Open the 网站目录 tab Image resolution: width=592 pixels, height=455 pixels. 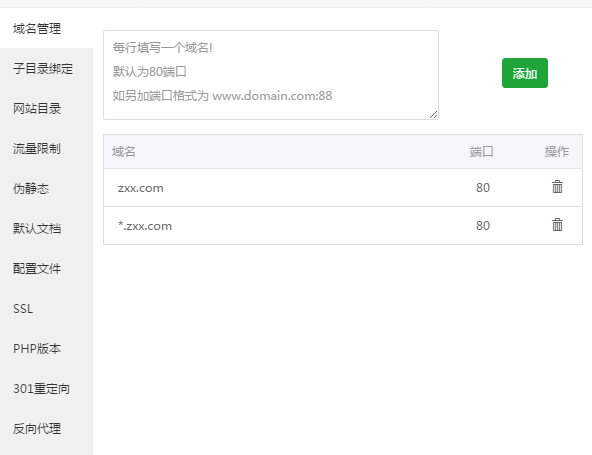tap(37, 109)
